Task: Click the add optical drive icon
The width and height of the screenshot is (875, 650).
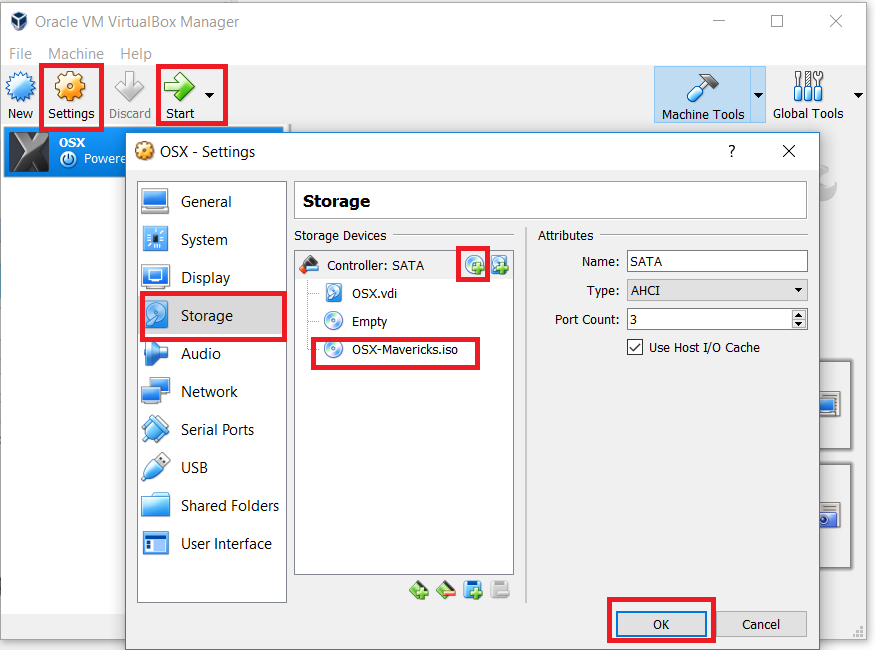Action: coord(474,265)
